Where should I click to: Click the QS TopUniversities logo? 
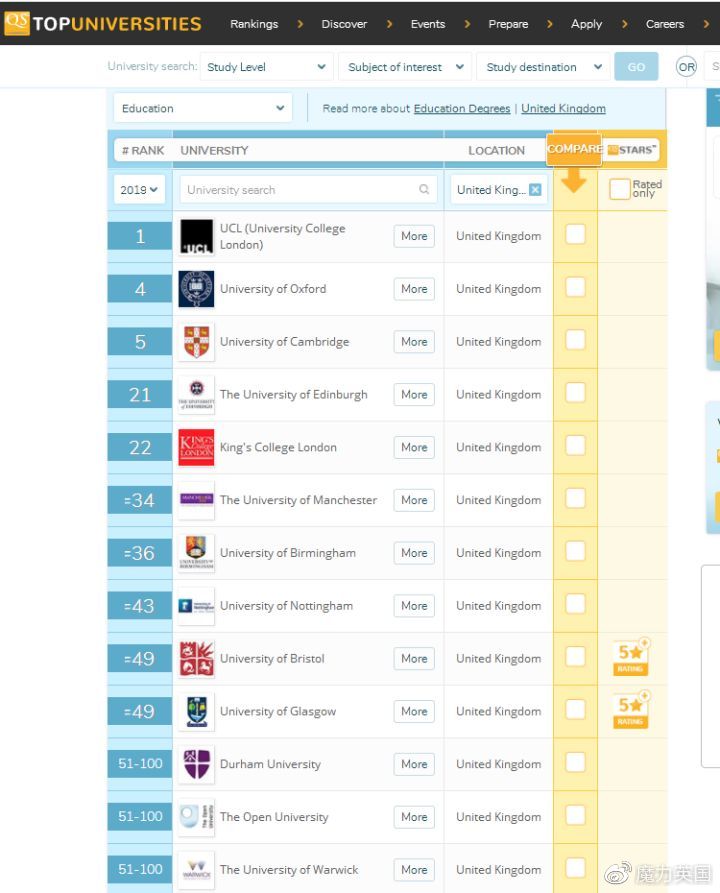103,23
